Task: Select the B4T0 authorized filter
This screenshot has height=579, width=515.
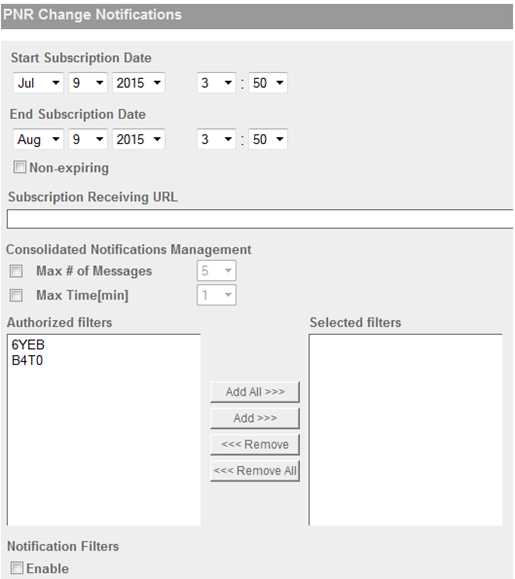Action: click(x=27, y=360)
